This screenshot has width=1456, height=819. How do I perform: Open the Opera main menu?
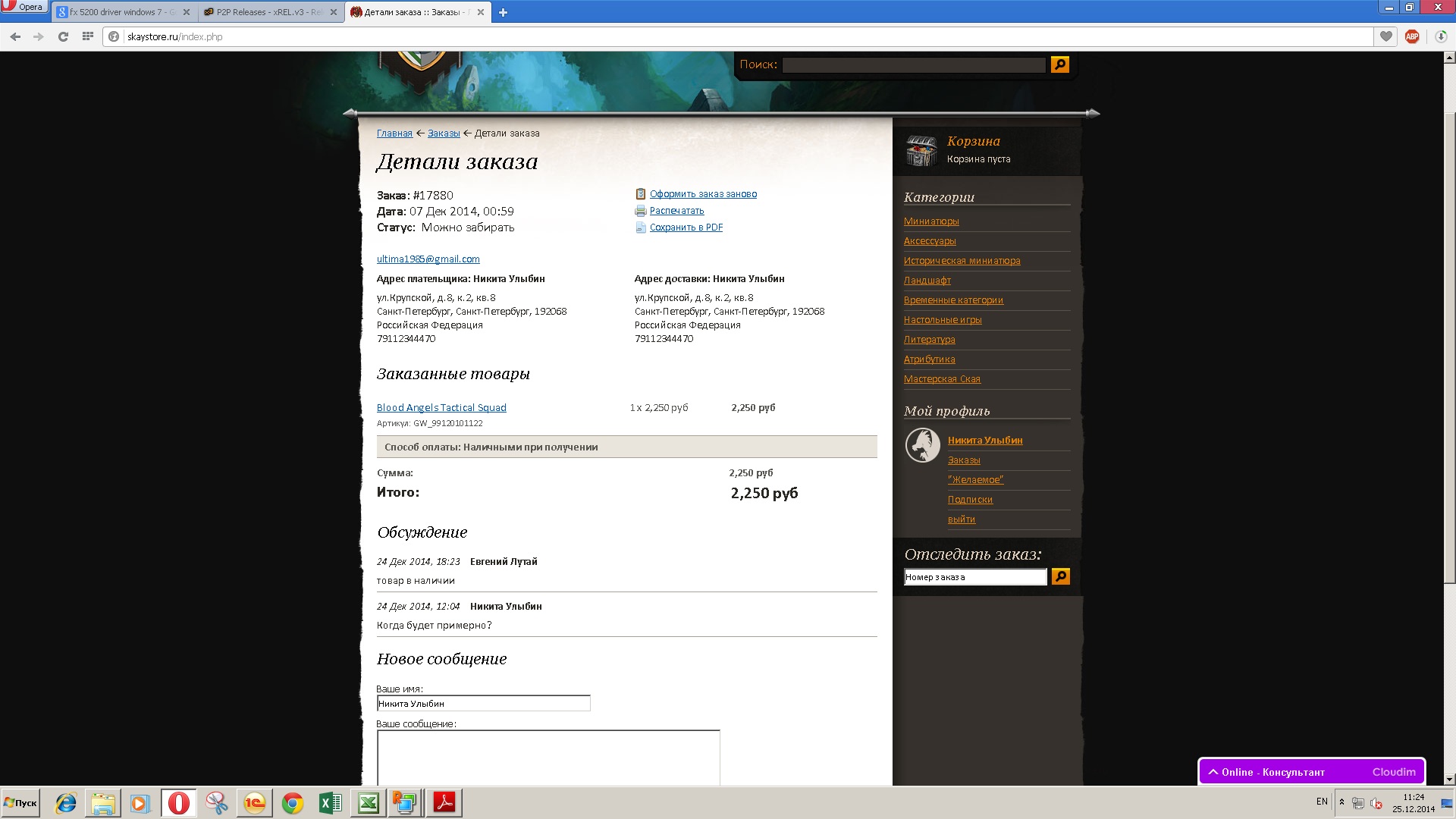click(x=23, y=7)
